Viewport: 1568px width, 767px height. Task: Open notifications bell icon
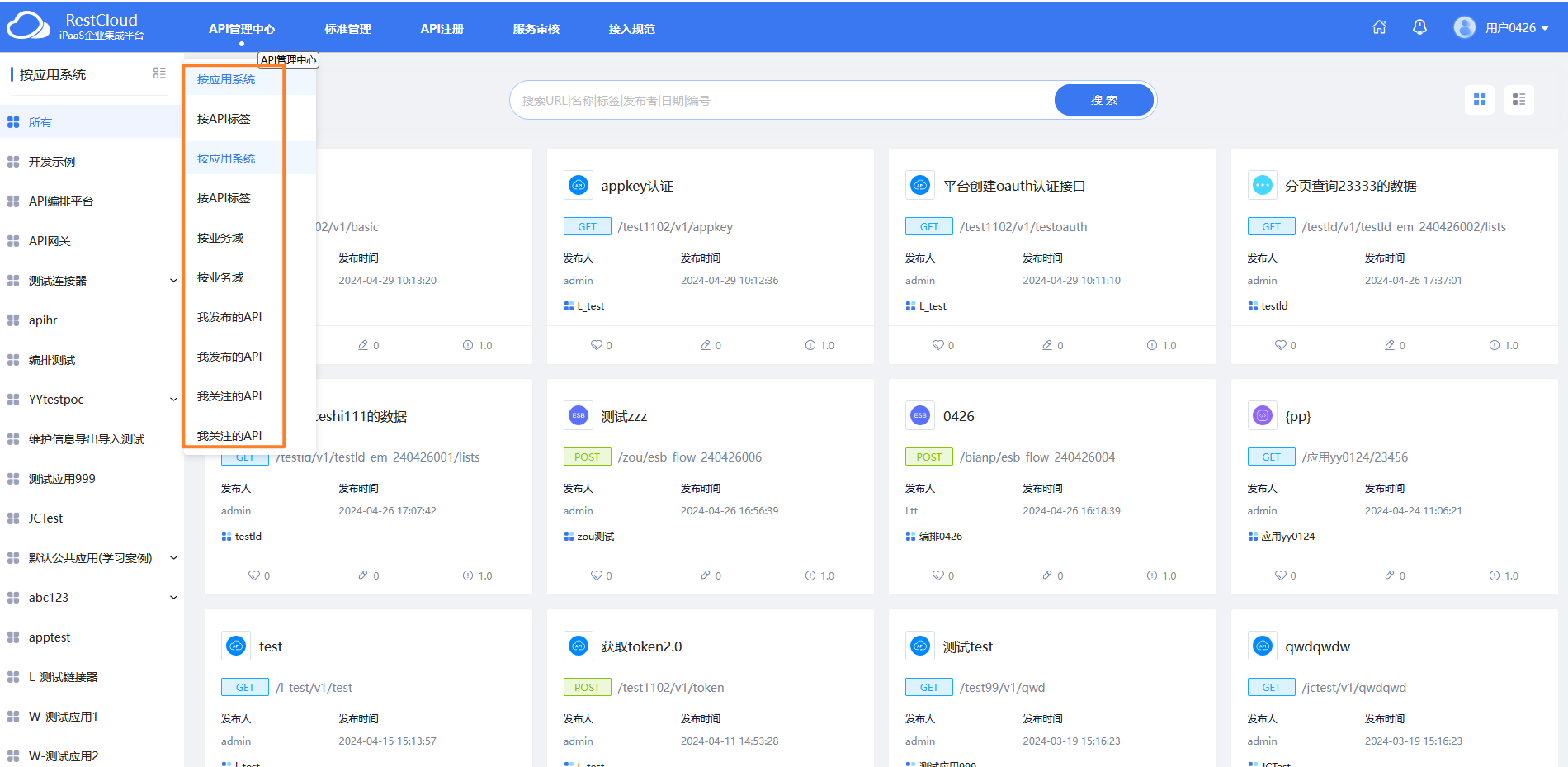1419,27
